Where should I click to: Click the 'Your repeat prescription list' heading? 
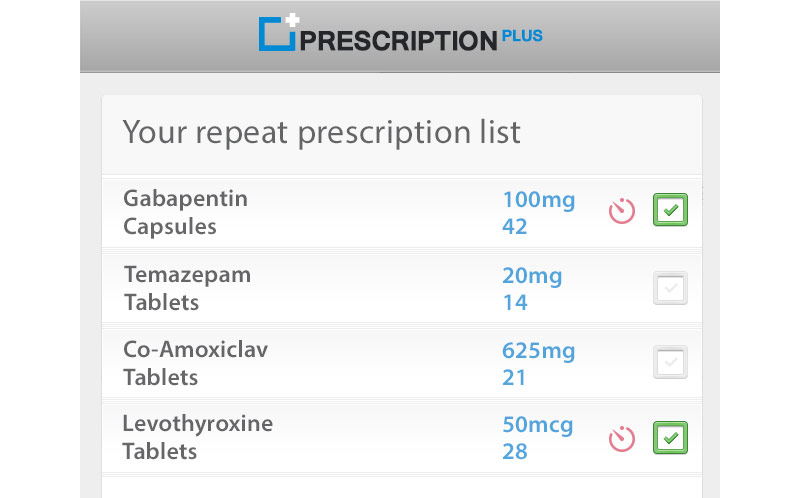[321, 132]
